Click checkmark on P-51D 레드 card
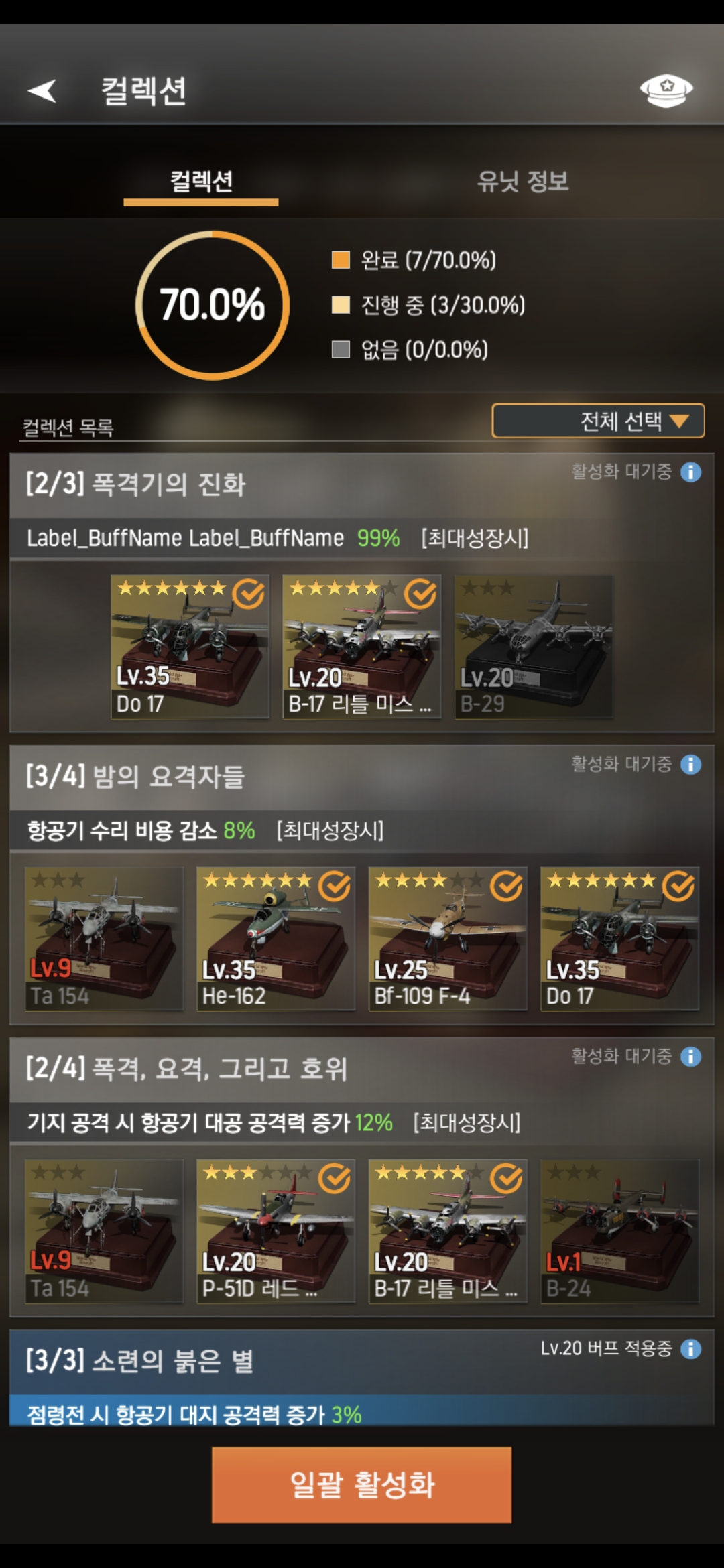 click(334, 1179)
